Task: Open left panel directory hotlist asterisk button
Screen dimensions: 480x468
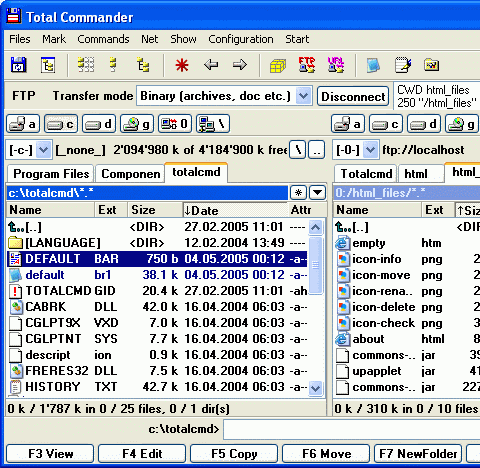Action: click(x=298, y=192)
